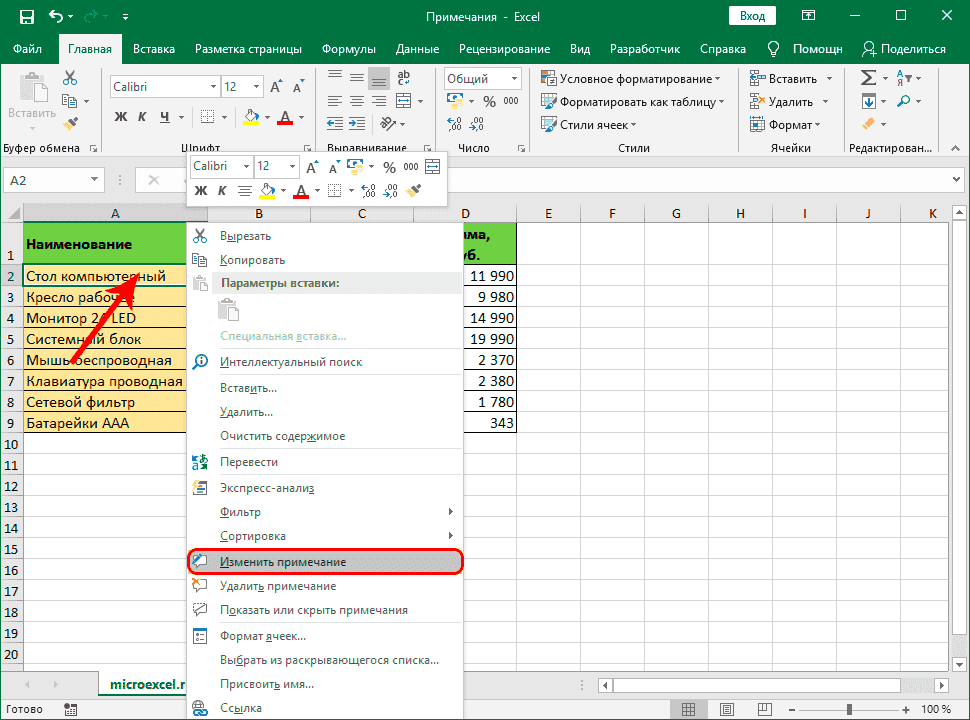Click Format Painter brush in the mini toolbar
The width and height of the screenshot is (970, 720).
[x=414, y=190]
